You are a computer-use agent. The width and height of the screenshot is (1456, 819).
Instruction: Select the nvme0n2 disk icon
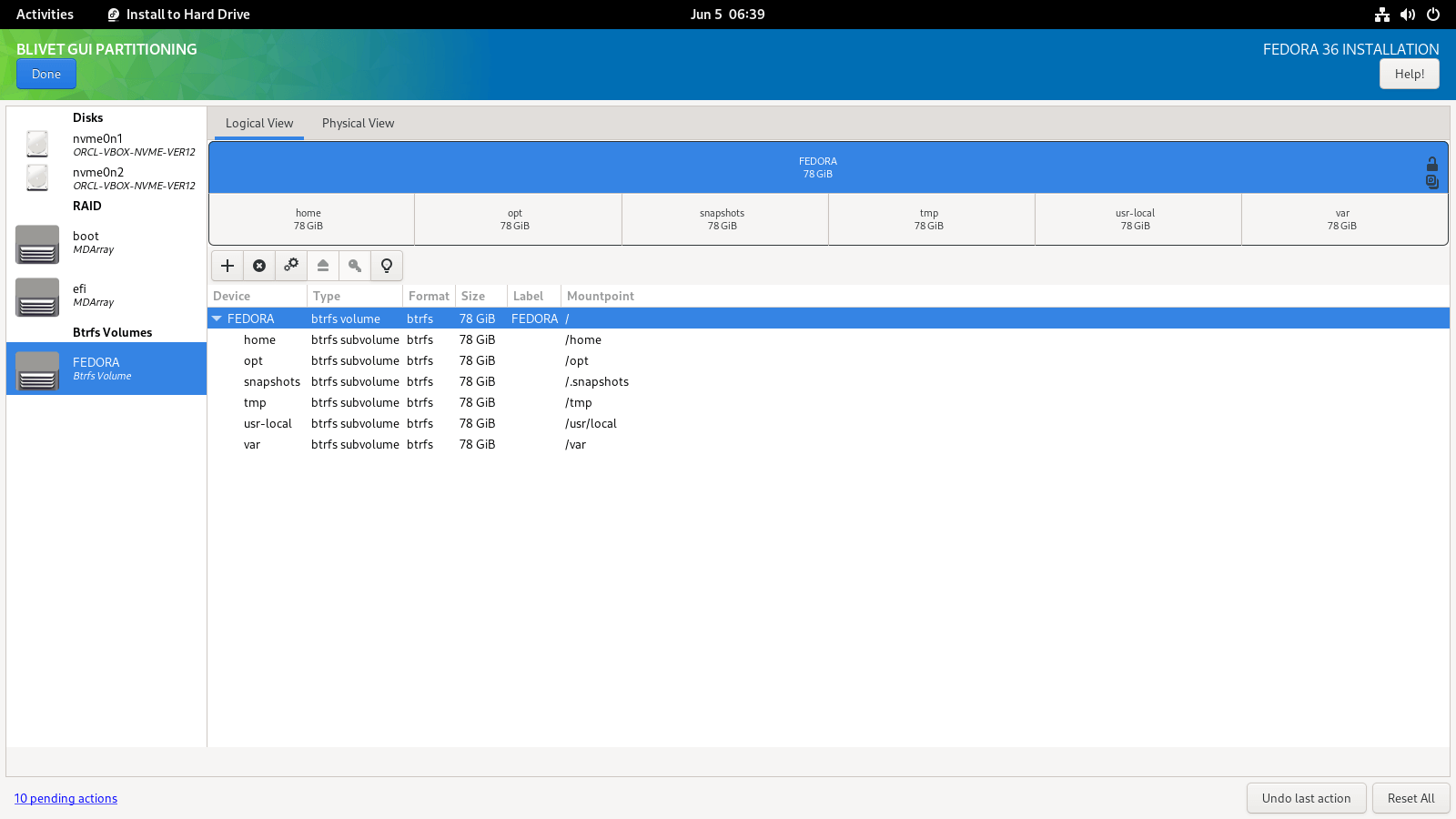tap(37, 177)
